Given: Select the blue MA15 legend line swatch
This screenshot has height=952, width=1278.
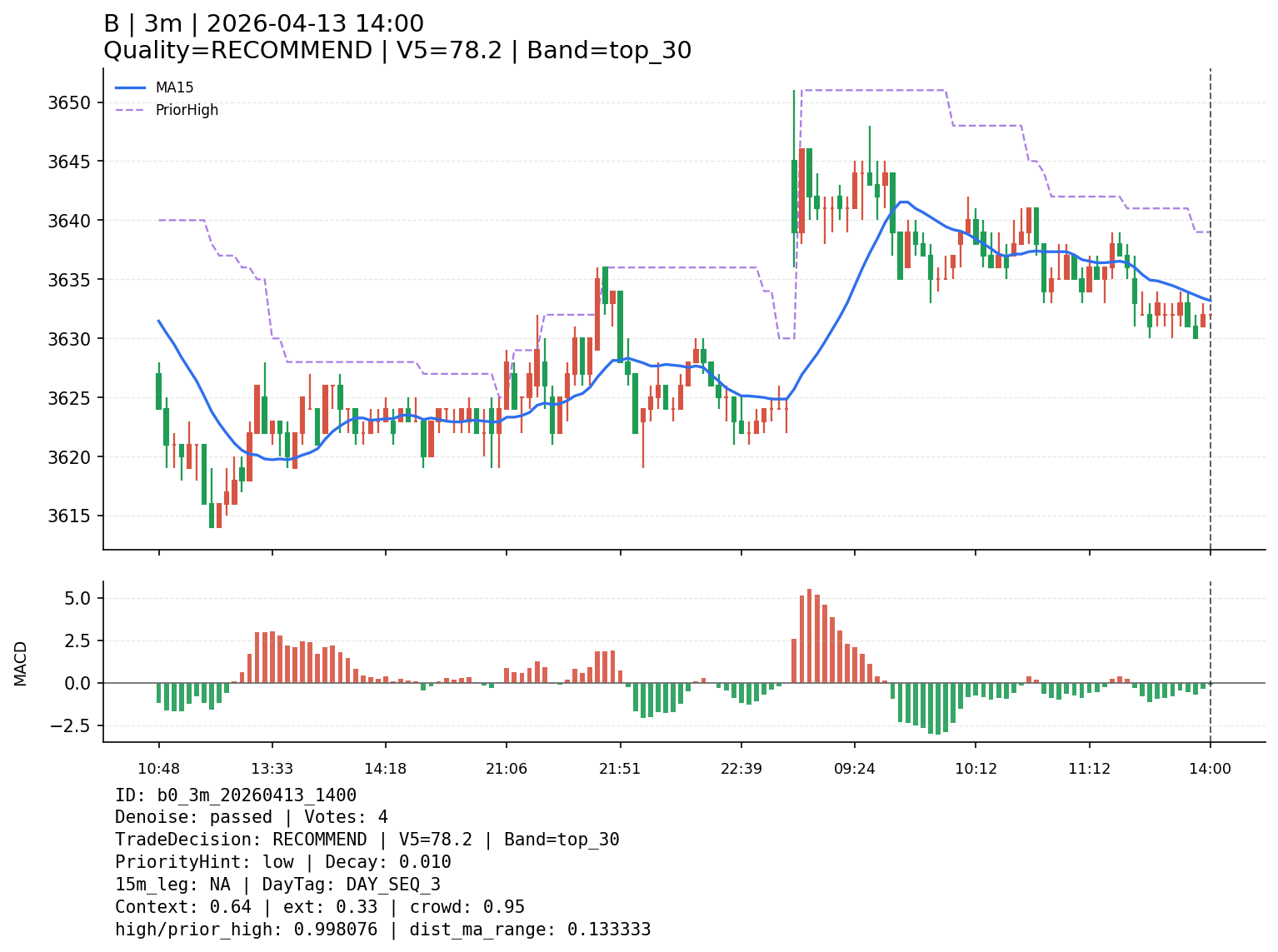Looking at the screenshot, I should coord(130,87).
